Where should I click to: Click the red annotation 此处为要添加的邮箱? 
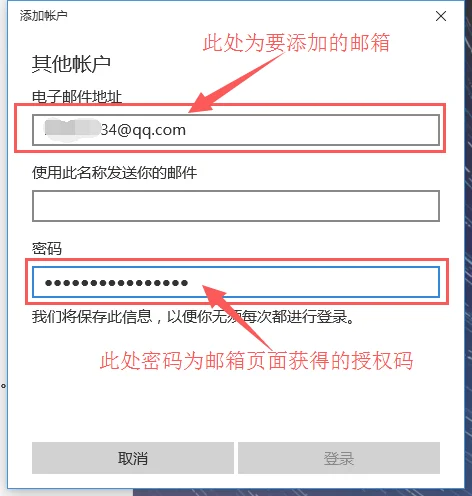tap(297, 43)
